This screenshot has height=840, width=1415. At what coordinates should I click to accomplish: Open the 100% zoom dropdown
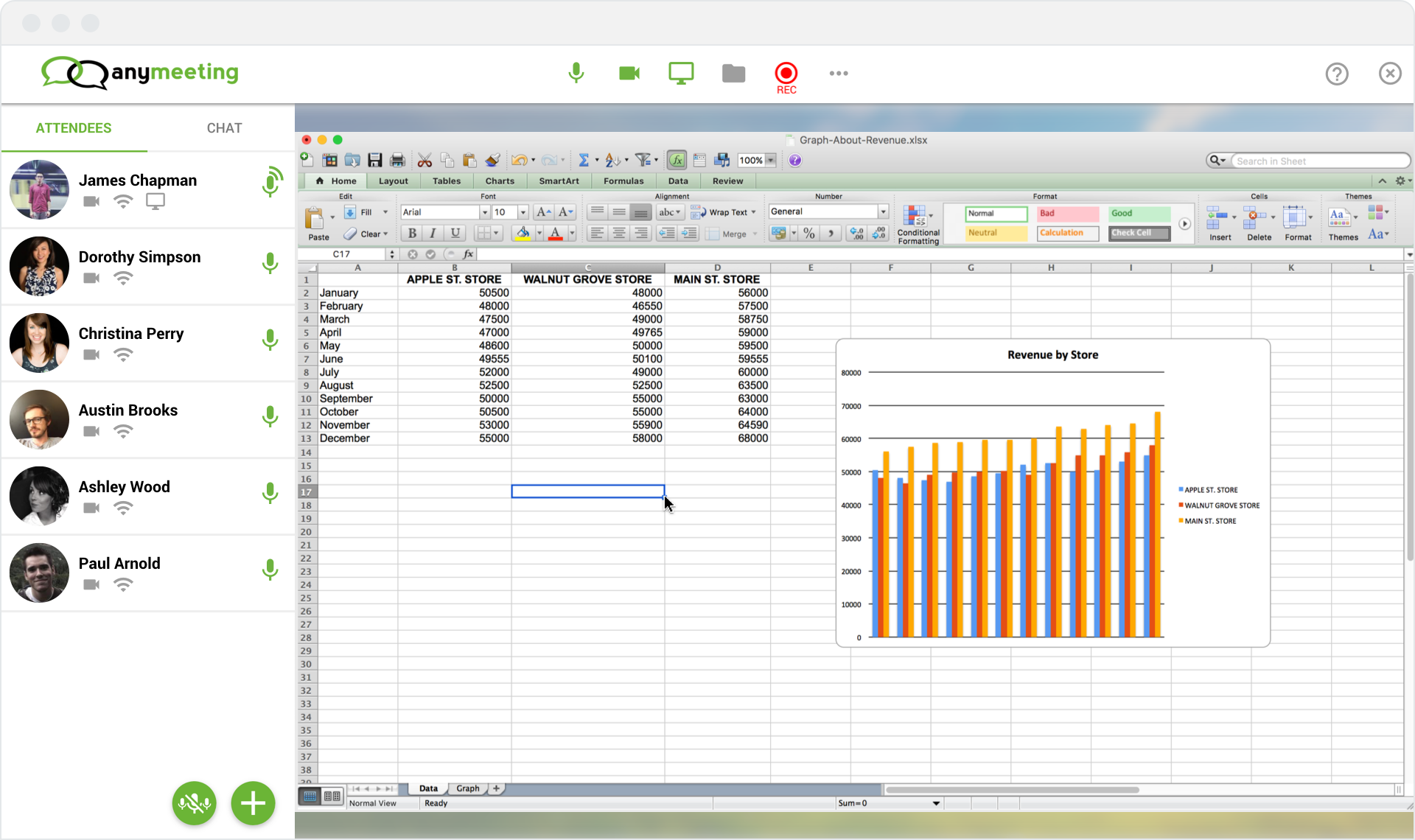770,161
